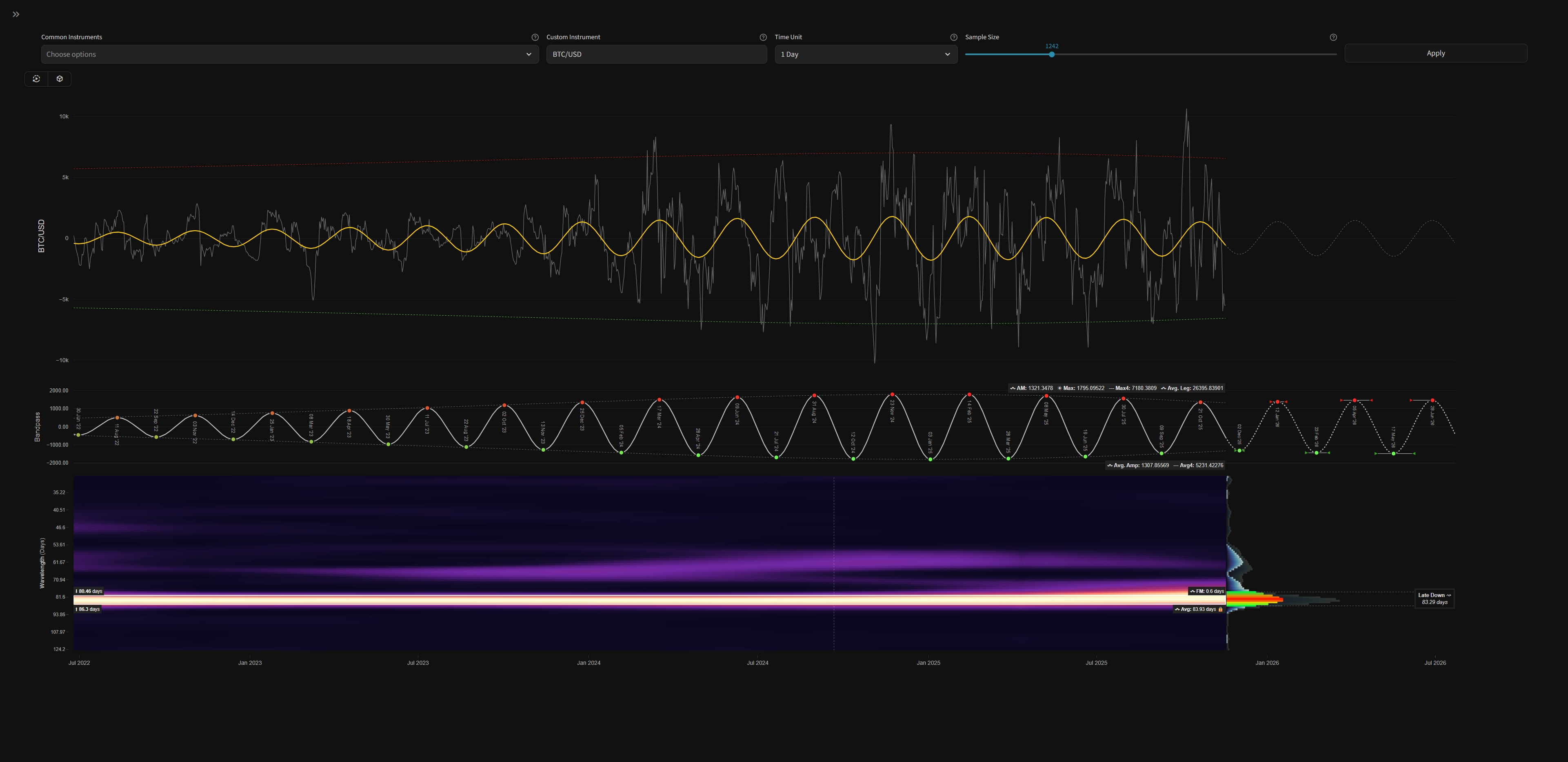The height and width of the screenshot is (762, 1568).
Task: Click the Choose options dropdown arrow
Action: (x=529, y=54)
